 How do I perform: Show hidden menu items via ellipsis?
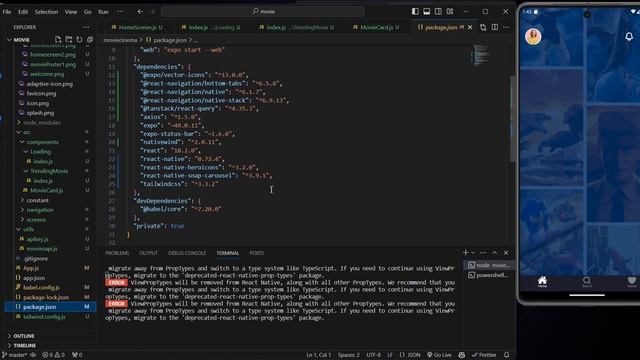120,12
